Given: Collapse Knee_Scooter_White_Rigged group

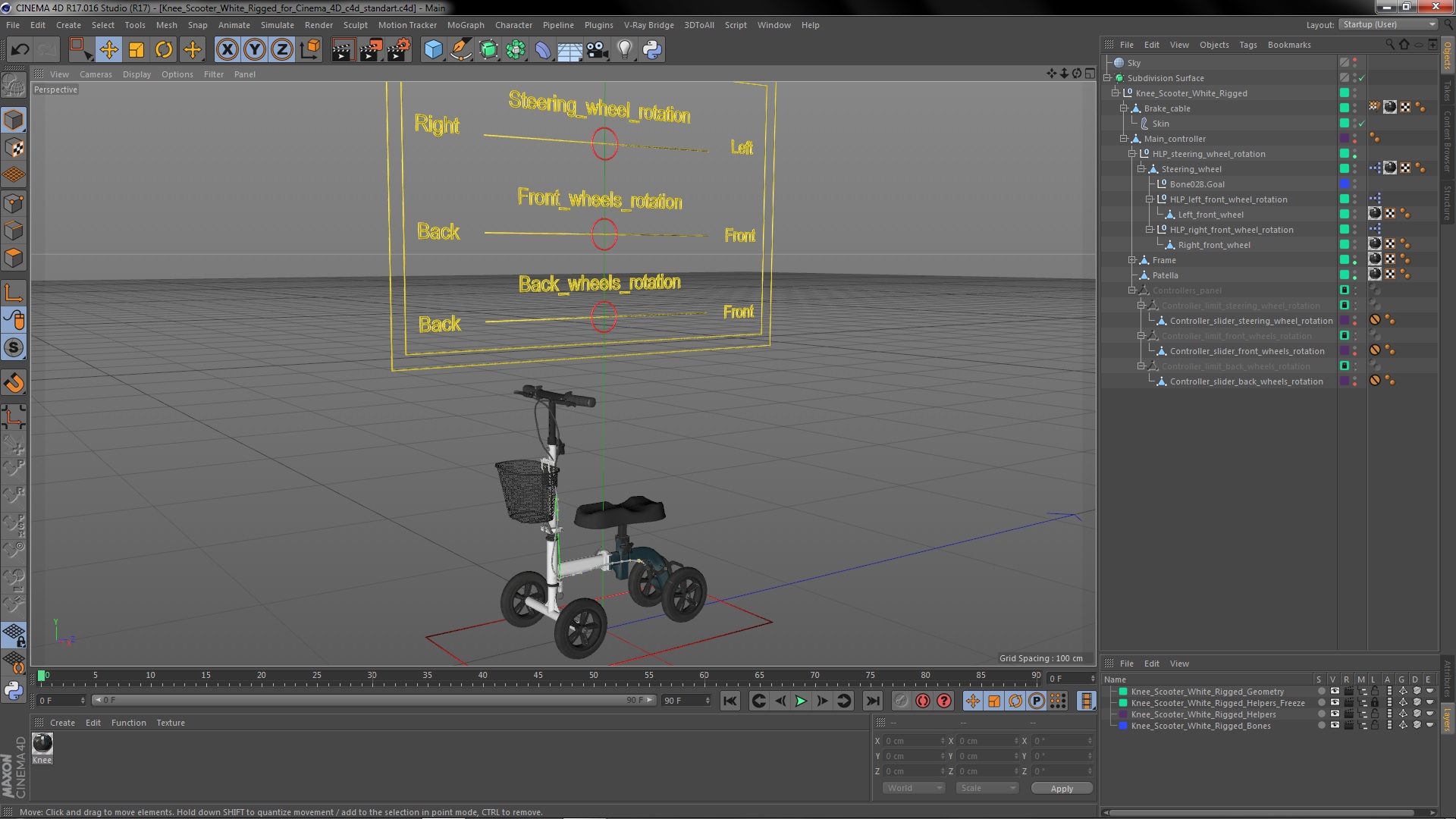Looking at the screenshot, I should 1116,93.
